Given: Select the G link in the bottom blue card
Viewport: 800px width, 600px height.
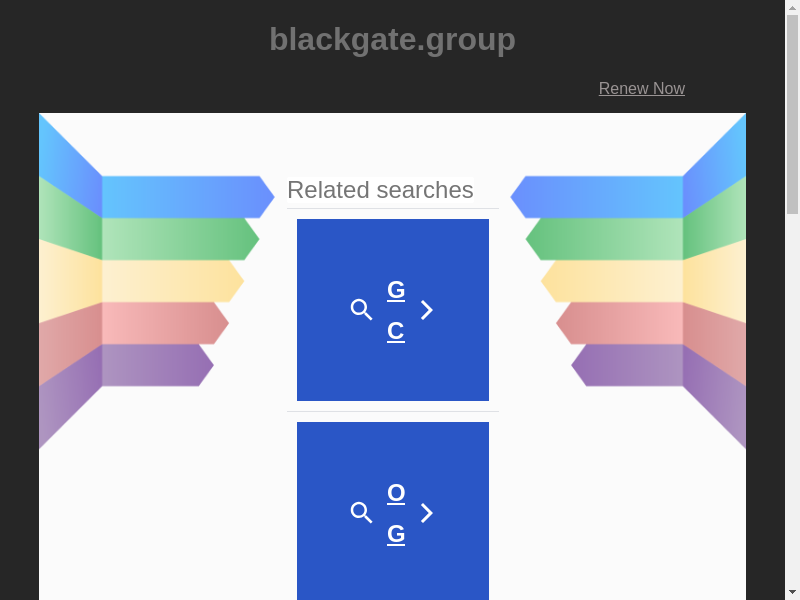Looking at the screenshot, I should pos(396,534).
